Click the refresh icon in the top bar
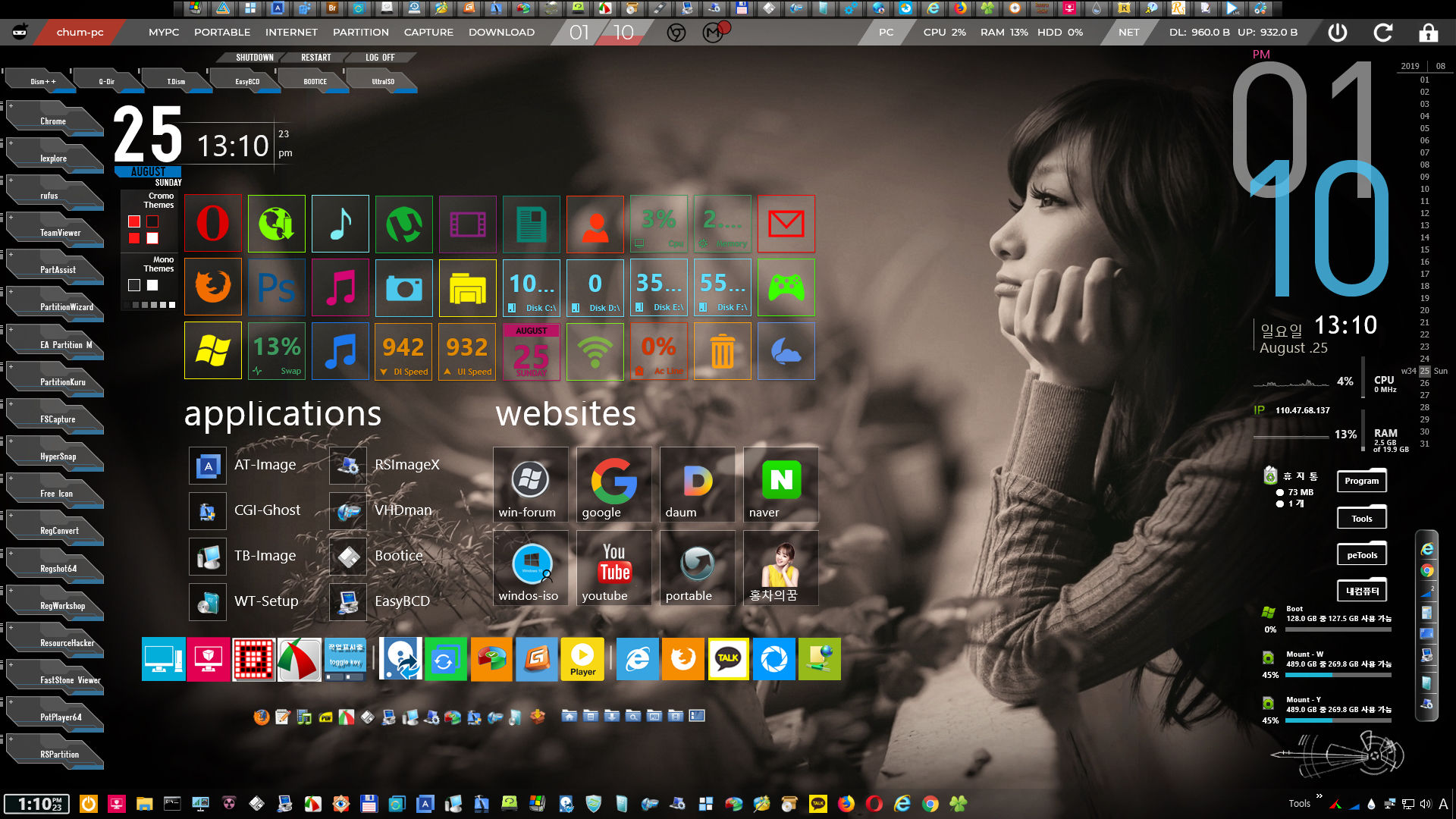This screenshot has height=819, width=1456. pos(1383,33)
